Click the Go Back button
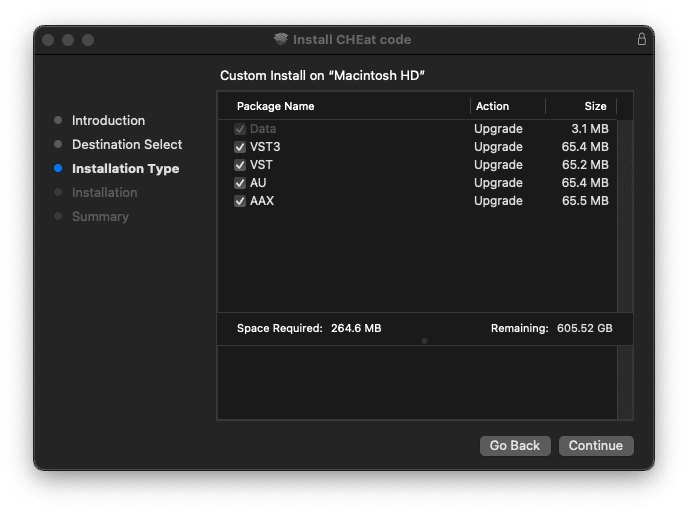The width and height of the screenshot is (688, 512). 515,445
